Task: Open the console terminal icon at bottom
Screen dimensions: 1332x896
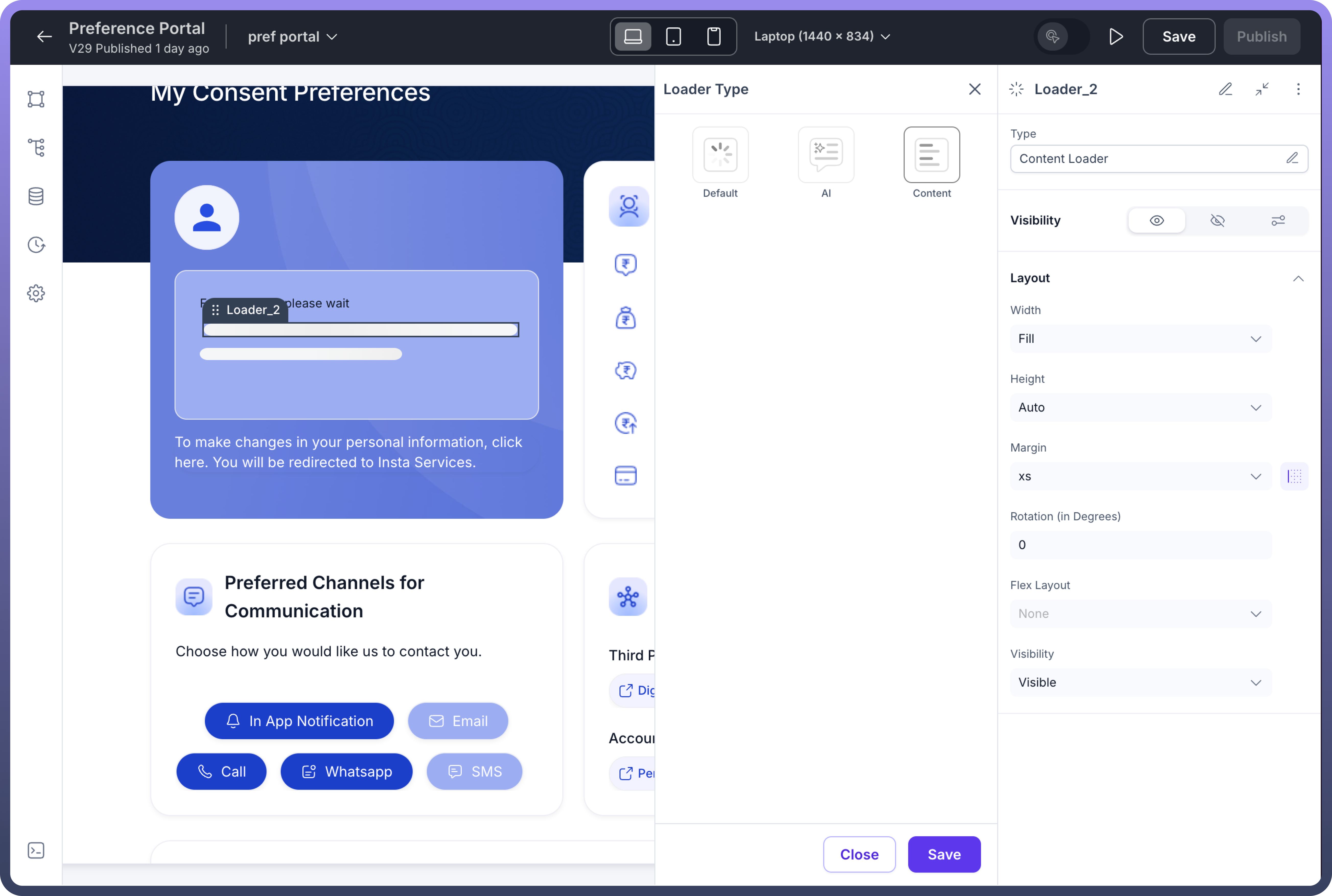Action: 36,850
